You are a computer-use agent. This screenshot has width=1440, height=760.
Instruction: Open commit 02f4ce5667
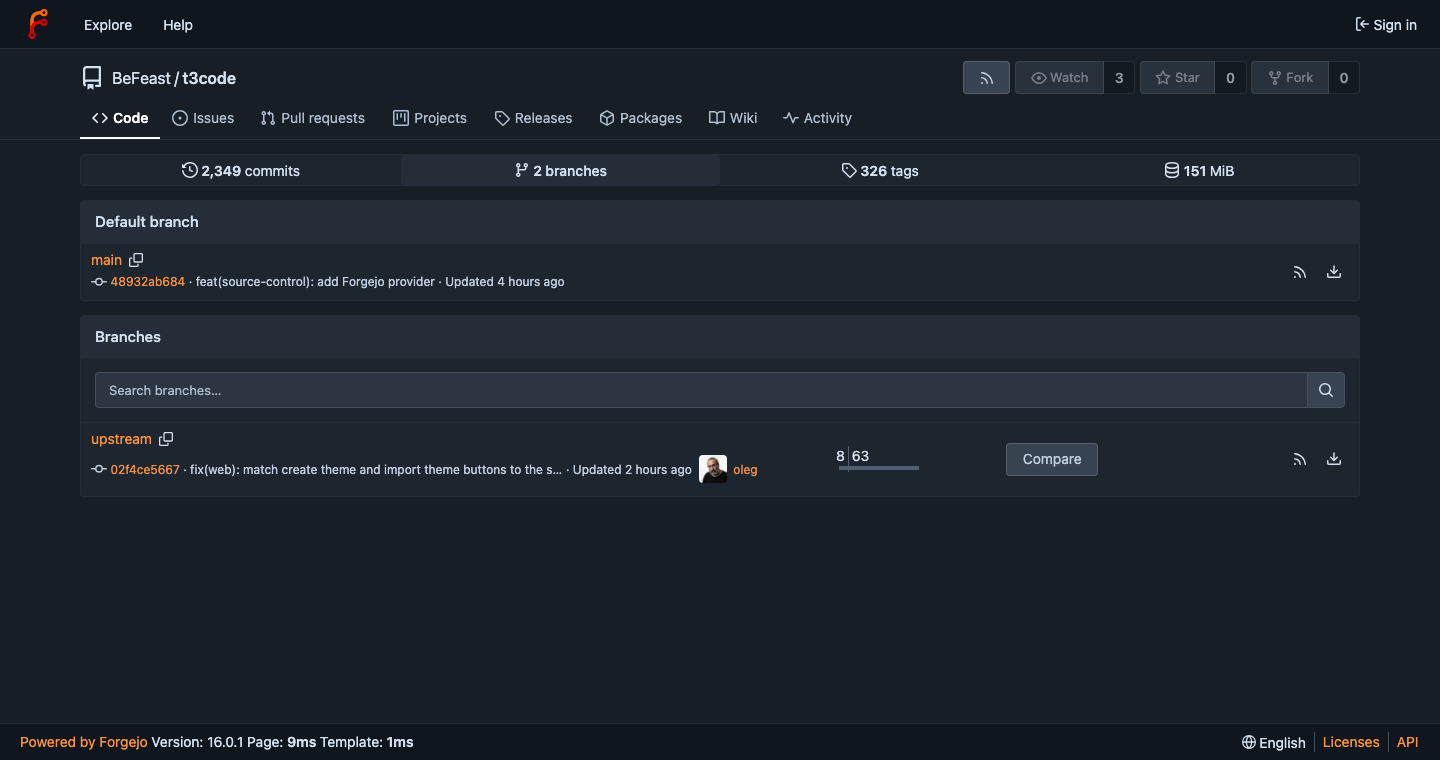point(145,470)
